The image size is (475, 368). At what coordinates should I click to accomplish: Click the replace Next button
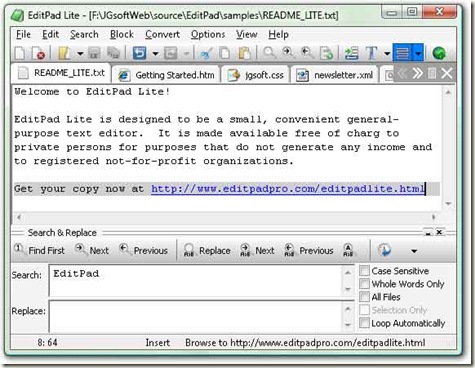click(257, 250)
